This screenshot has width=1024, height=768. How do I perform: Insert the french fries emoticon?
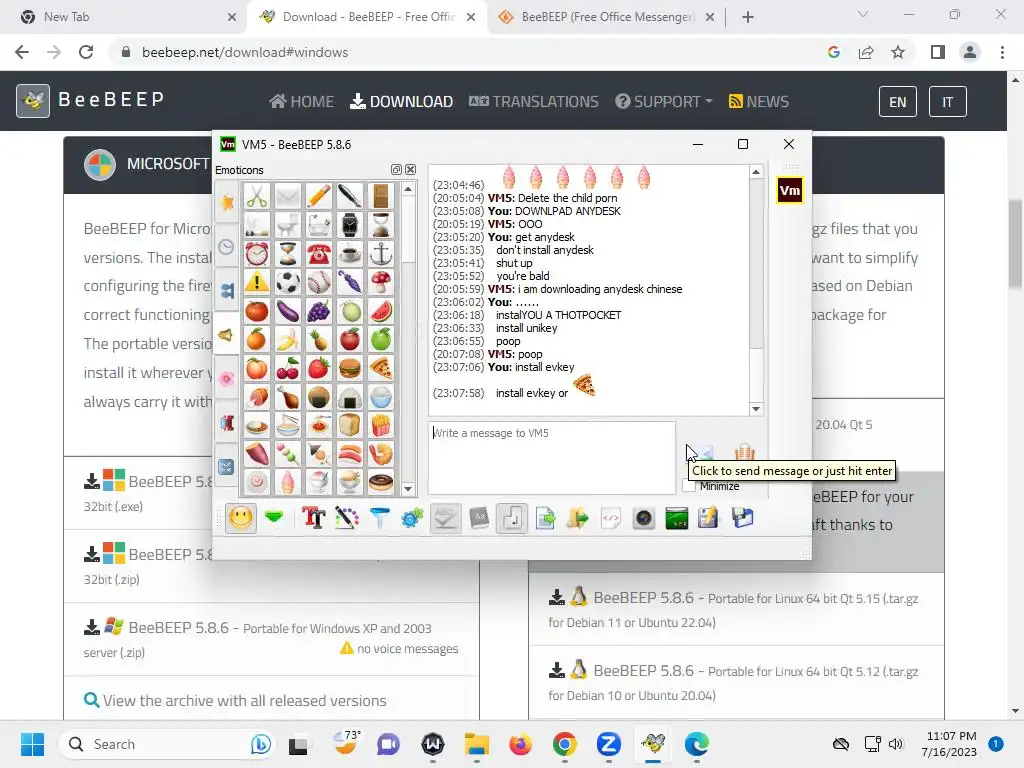(x=381, y=426)
